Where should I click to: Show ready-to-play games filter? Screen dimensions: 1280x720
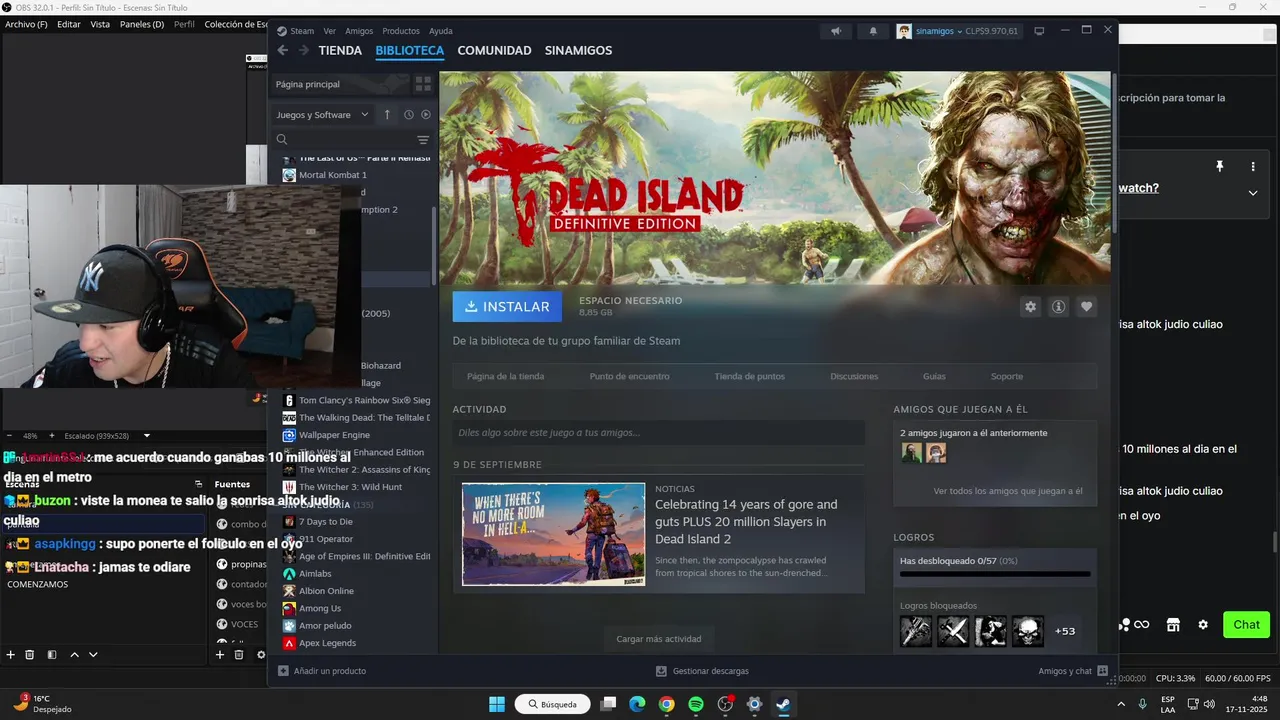coord(426,115)
